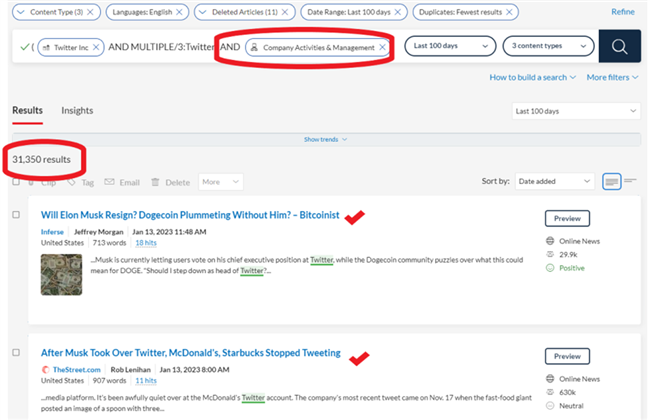Select the compact list view icon

pyautogui.click(x=630, y=180)
